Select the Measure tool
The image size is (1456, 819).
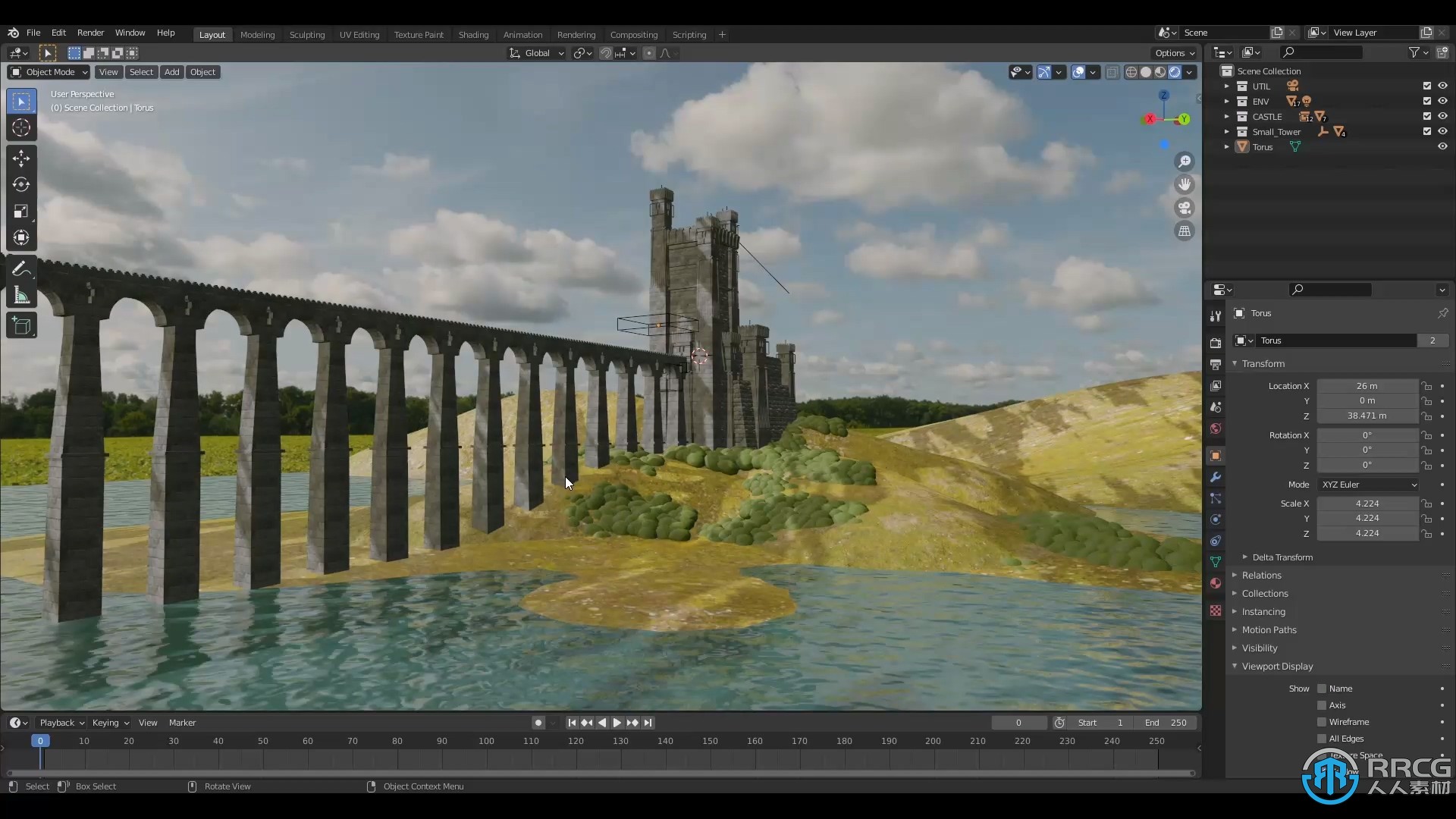coord(21,295)
